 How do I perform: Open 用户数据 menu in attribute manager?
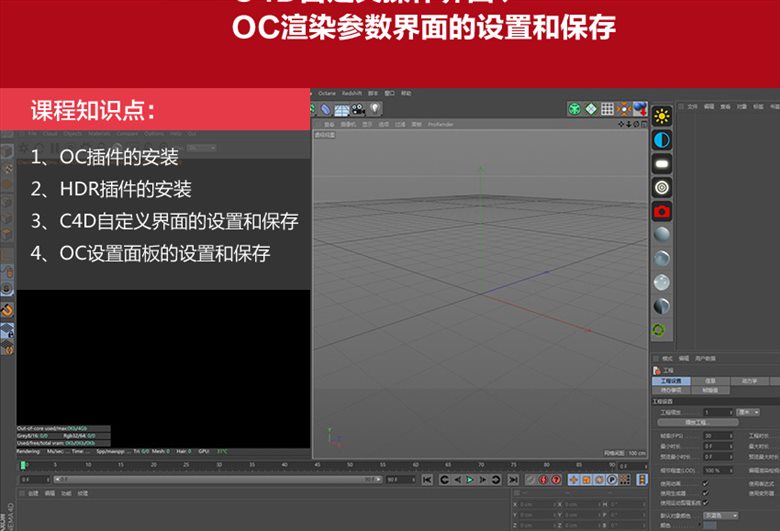(x=705, y=358)
